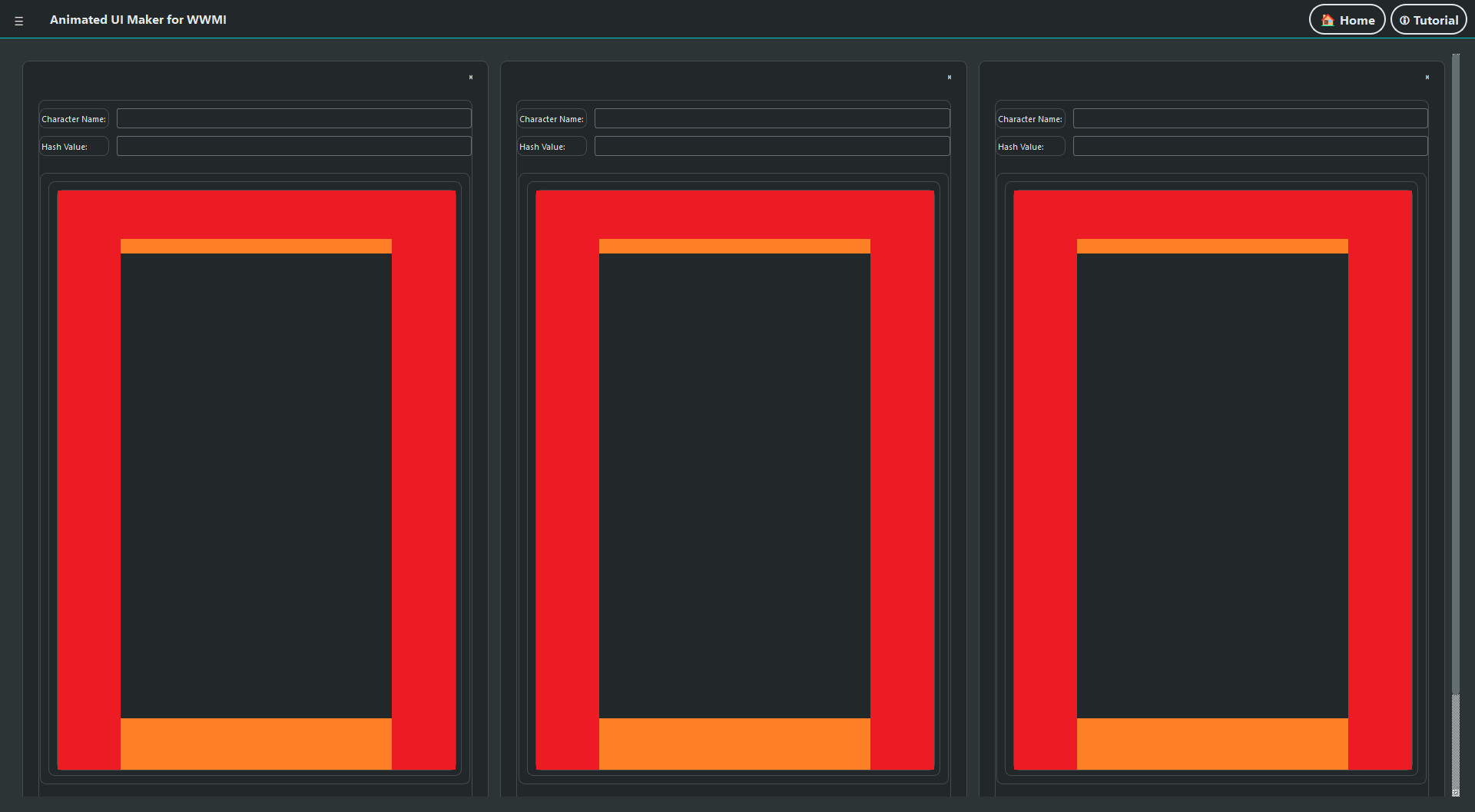Viewport: 1475px width, 812px height.
Task: Go to the Home page
Action: (x=1347, y=20)
